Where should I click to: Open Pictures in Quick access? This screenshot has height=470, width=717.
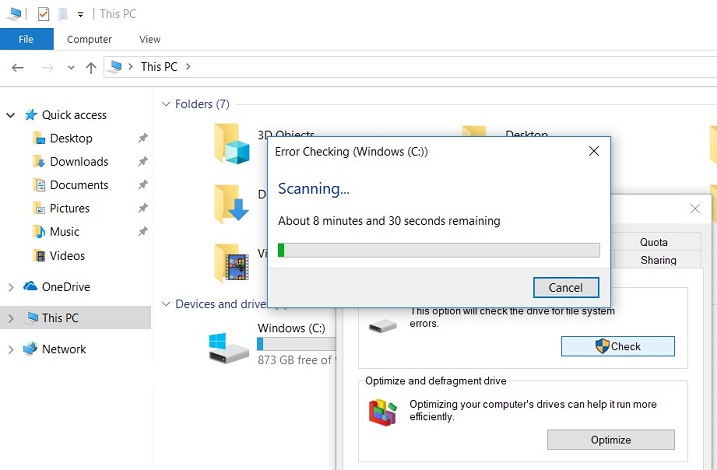pos(69,208)
